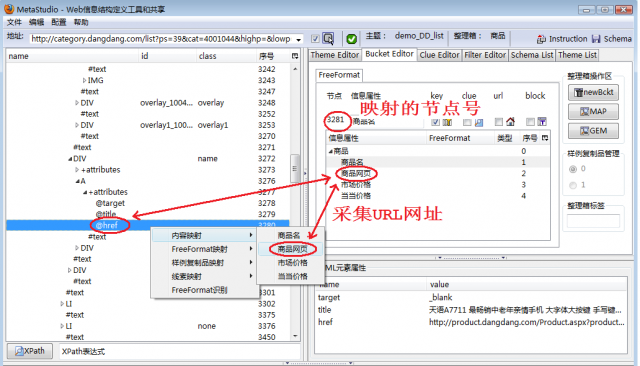The width and height of the screenshot is (640, 366).
Task: Select sample copy radio option 0
Action: (x=573, y=169)
